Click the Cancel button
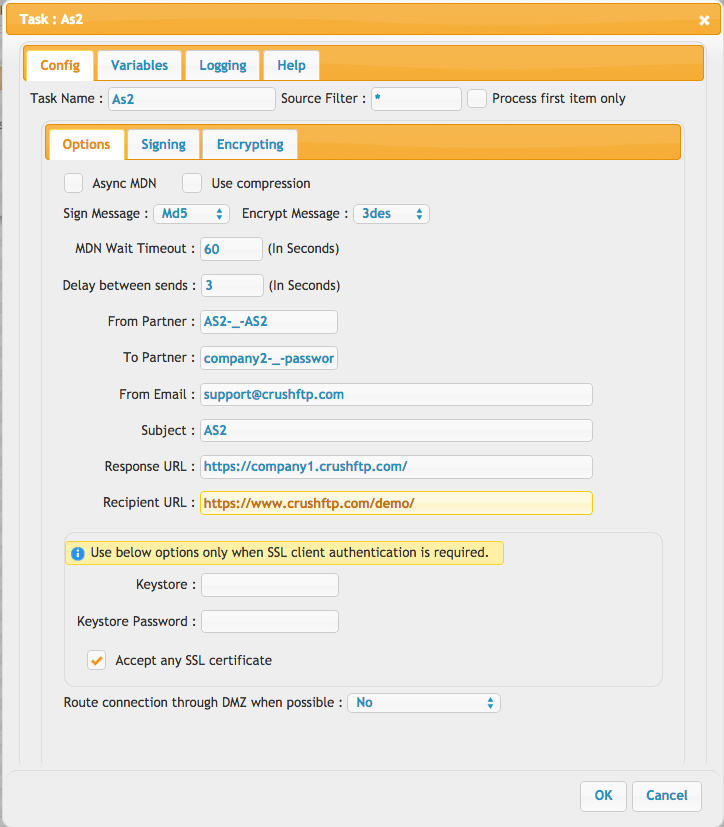Screen dimensions: 724x827 coord(667,796)
